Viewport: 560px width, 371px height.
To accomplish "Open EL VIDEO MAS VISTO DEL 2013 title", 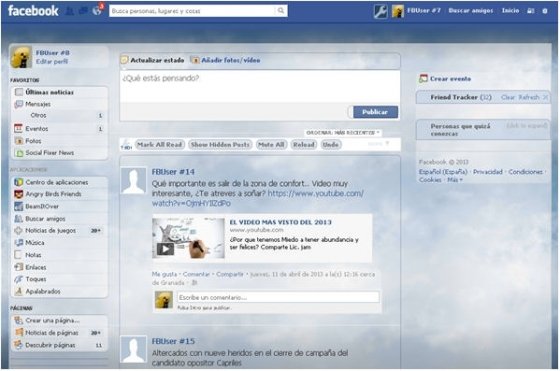I will (x=281, y=222).
